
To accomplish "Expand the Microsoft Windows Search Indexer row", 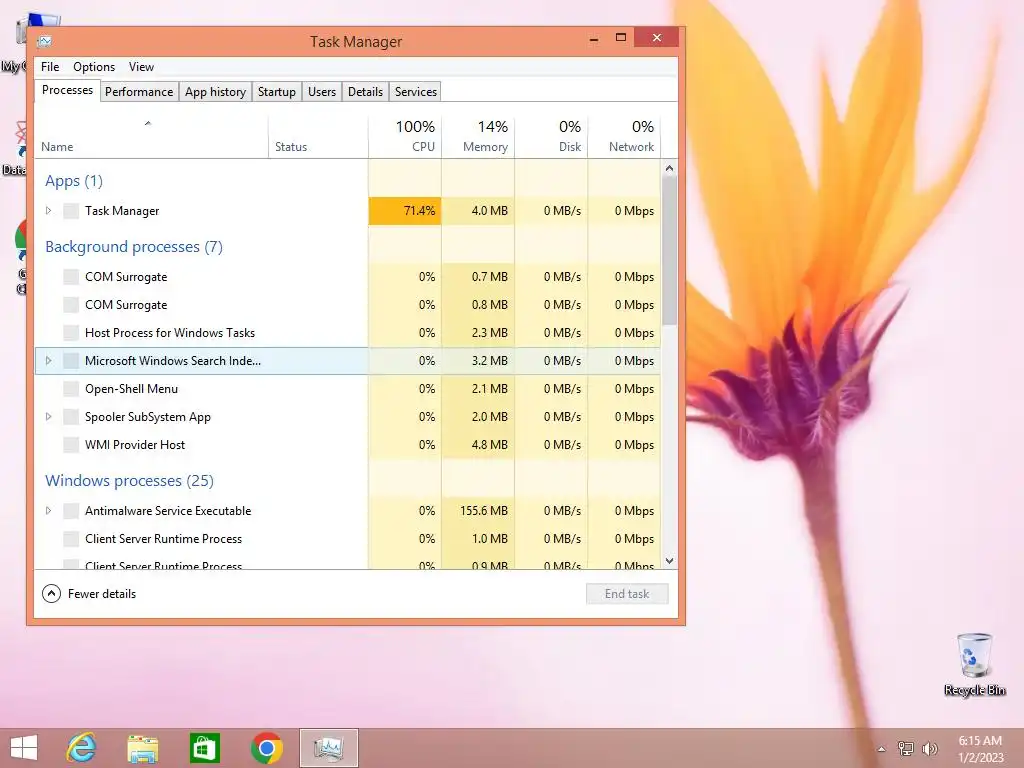I will [x=48, y=360].
